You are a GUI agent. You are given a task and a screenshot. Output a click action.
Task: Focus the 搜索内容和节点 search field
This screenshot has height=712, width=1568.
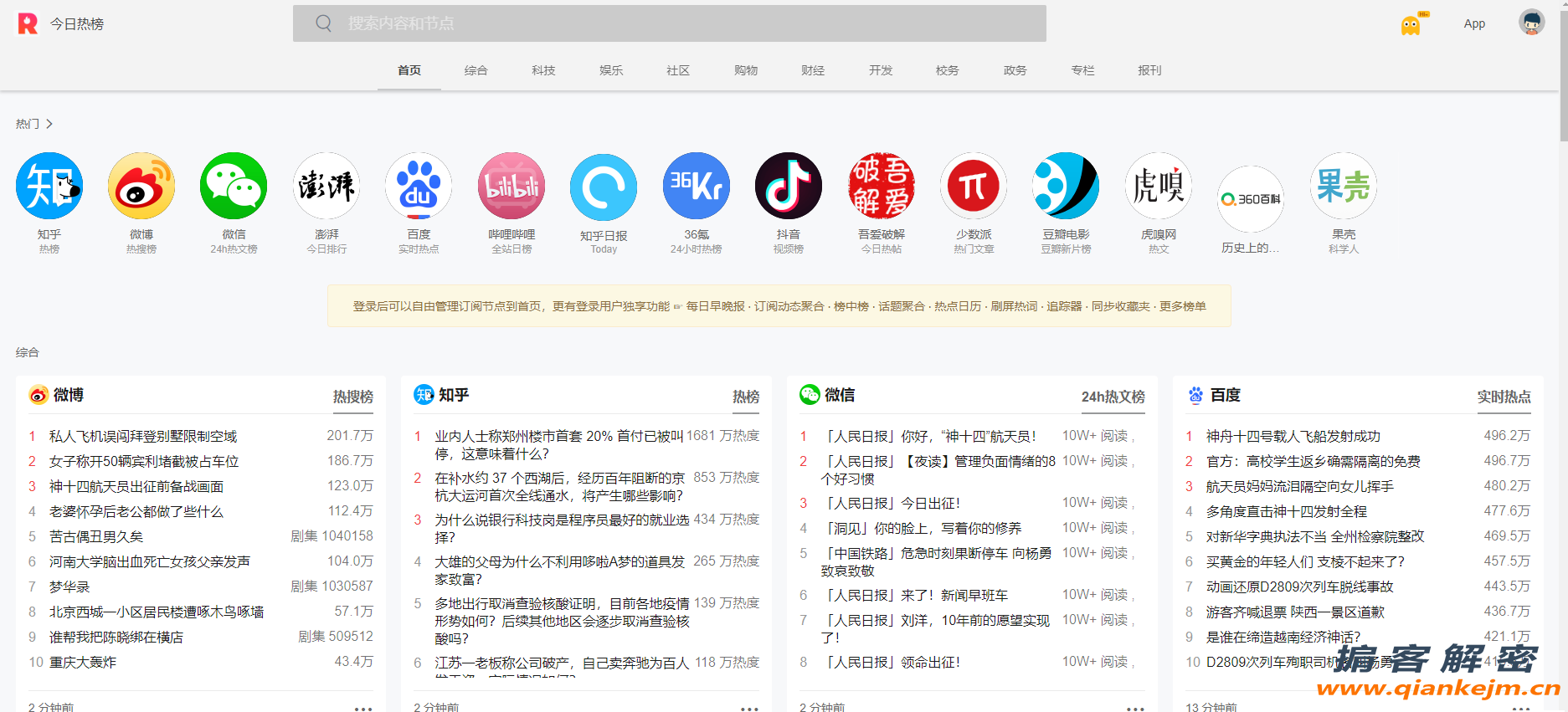670,23
